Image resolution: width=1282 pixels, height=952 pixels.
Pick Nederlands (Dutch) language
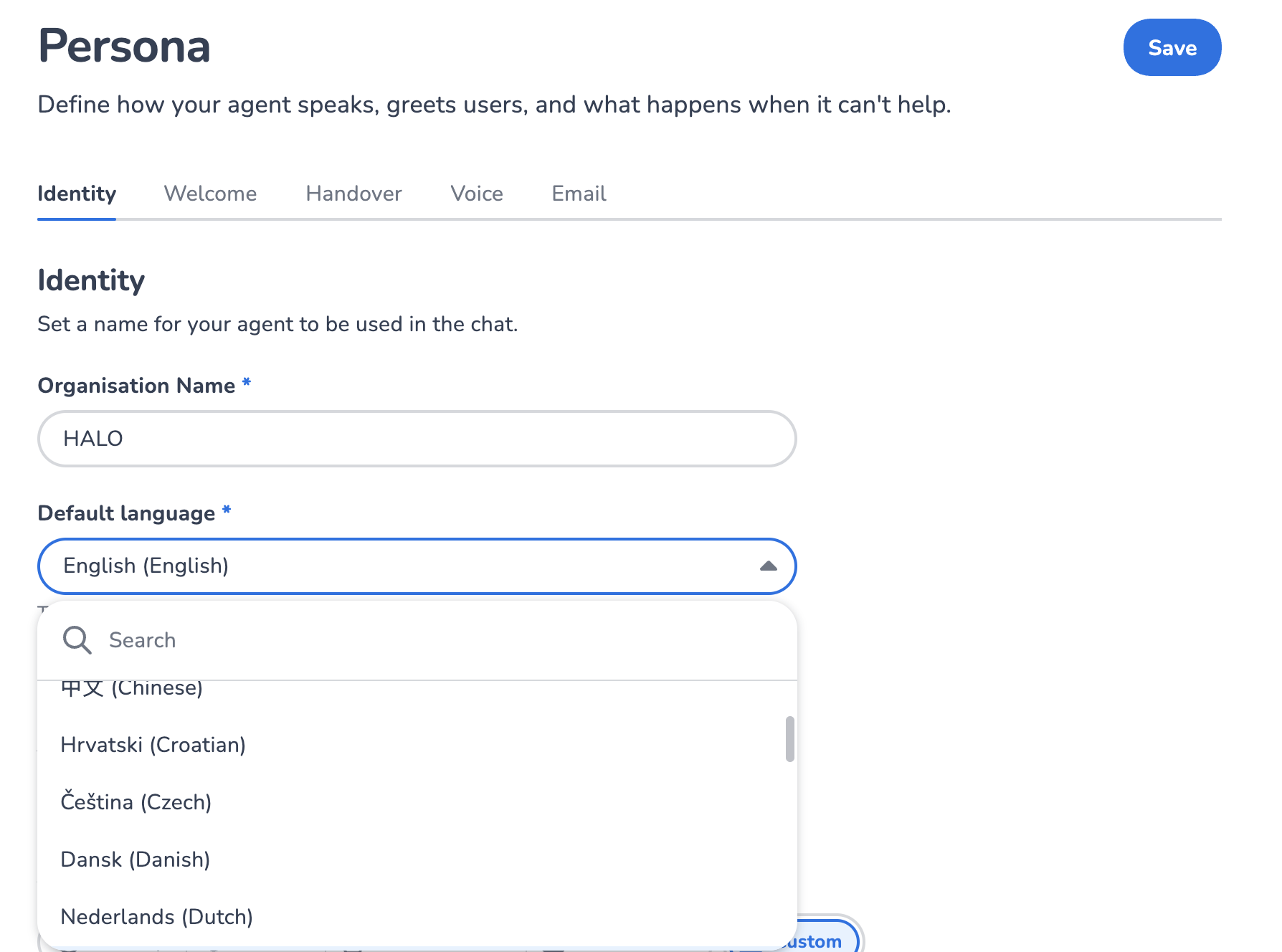coord(417,917)
